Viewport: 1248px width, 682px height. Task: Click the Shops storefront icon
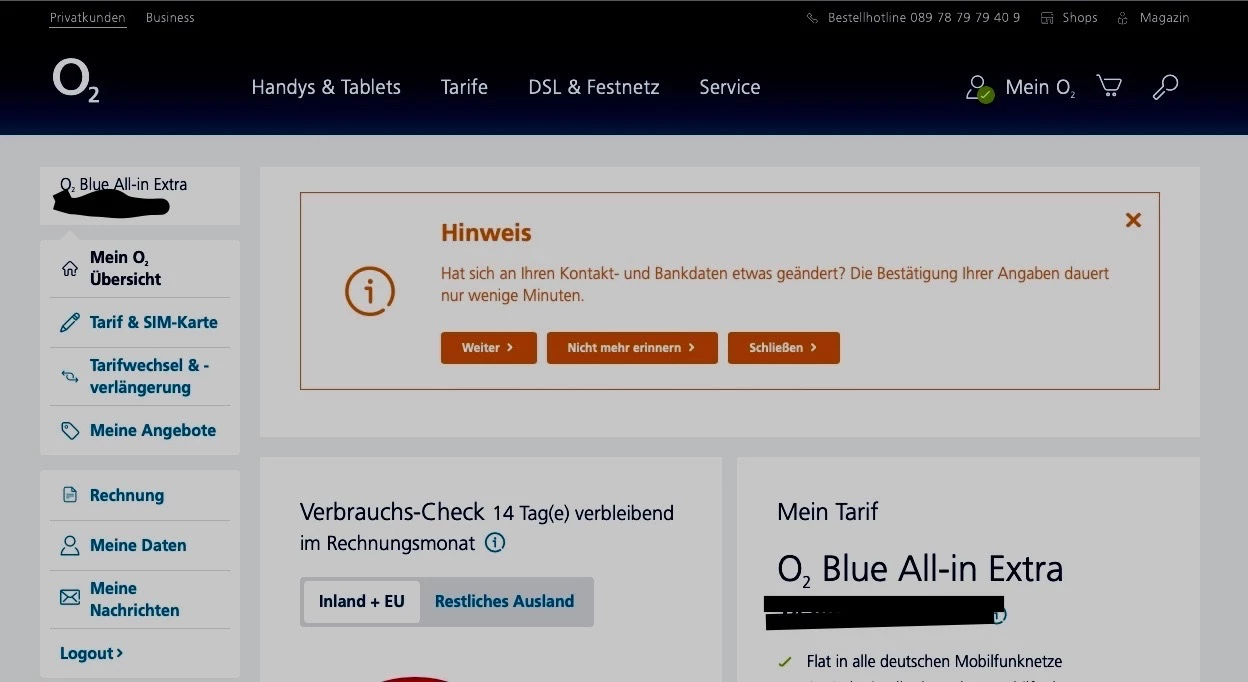coord(1048,18)
